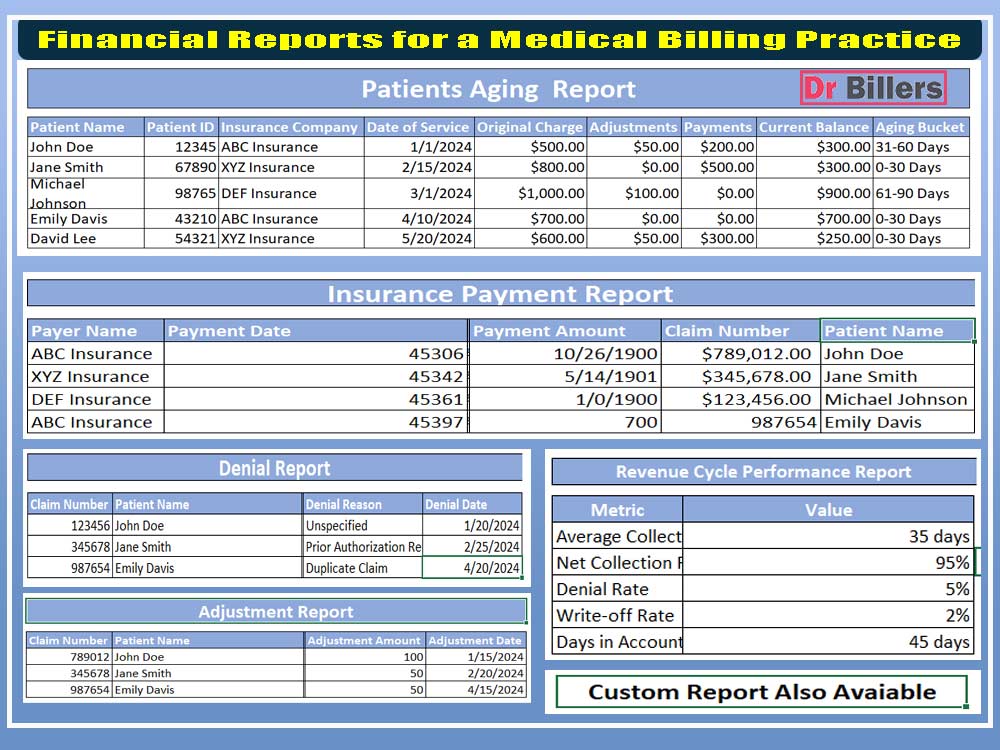Click adjustment amount 100
The height and width of the screenshot is (750, 1000).
364,657
